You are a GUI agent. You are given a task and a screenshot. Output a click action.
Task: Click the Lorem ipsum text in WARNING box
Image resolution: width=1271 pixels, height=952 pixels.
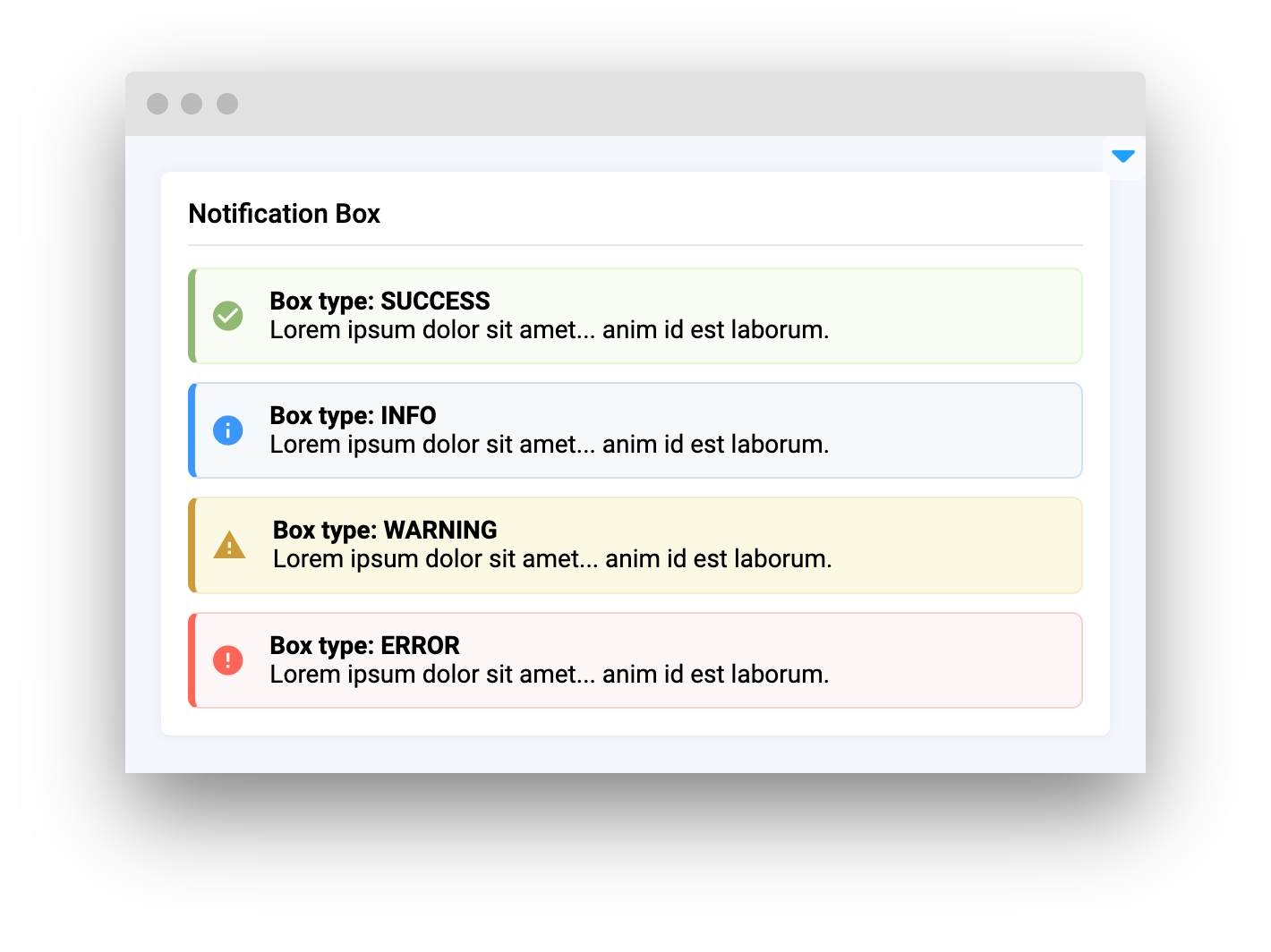tap(552, 559)
